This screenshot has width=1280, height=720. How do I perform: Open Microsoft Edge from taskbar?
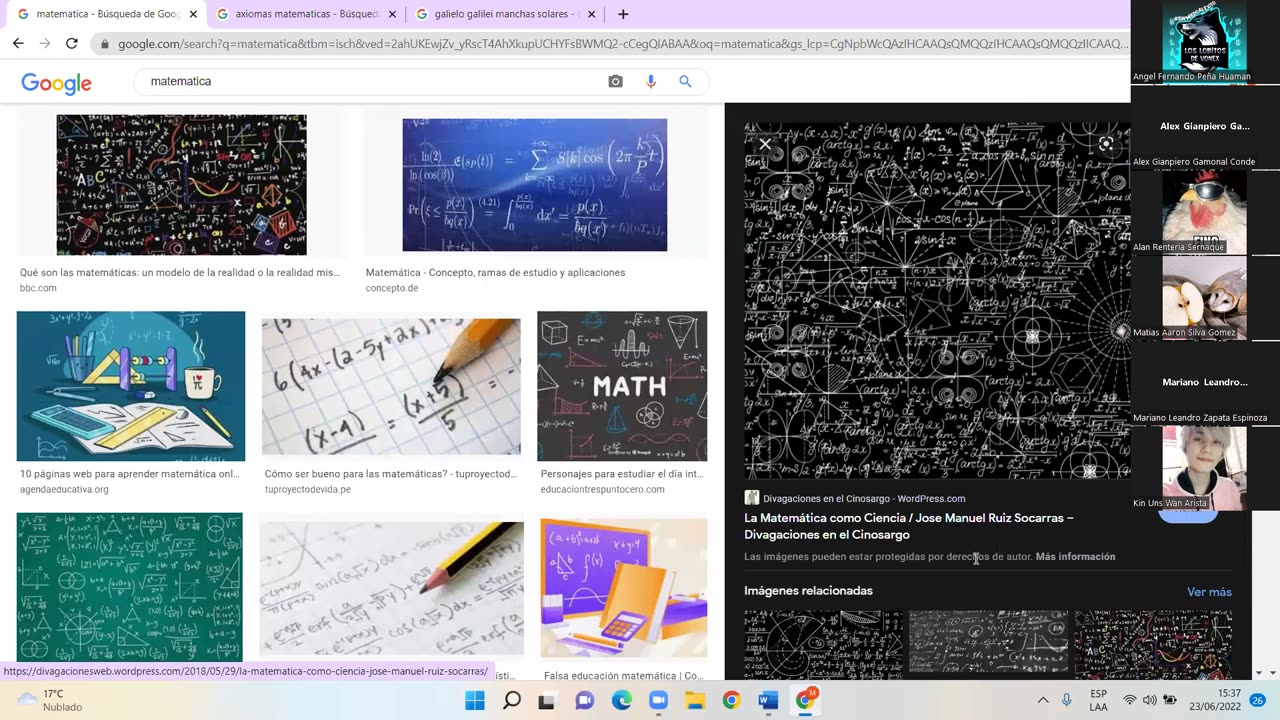click(x=621, y=700)
